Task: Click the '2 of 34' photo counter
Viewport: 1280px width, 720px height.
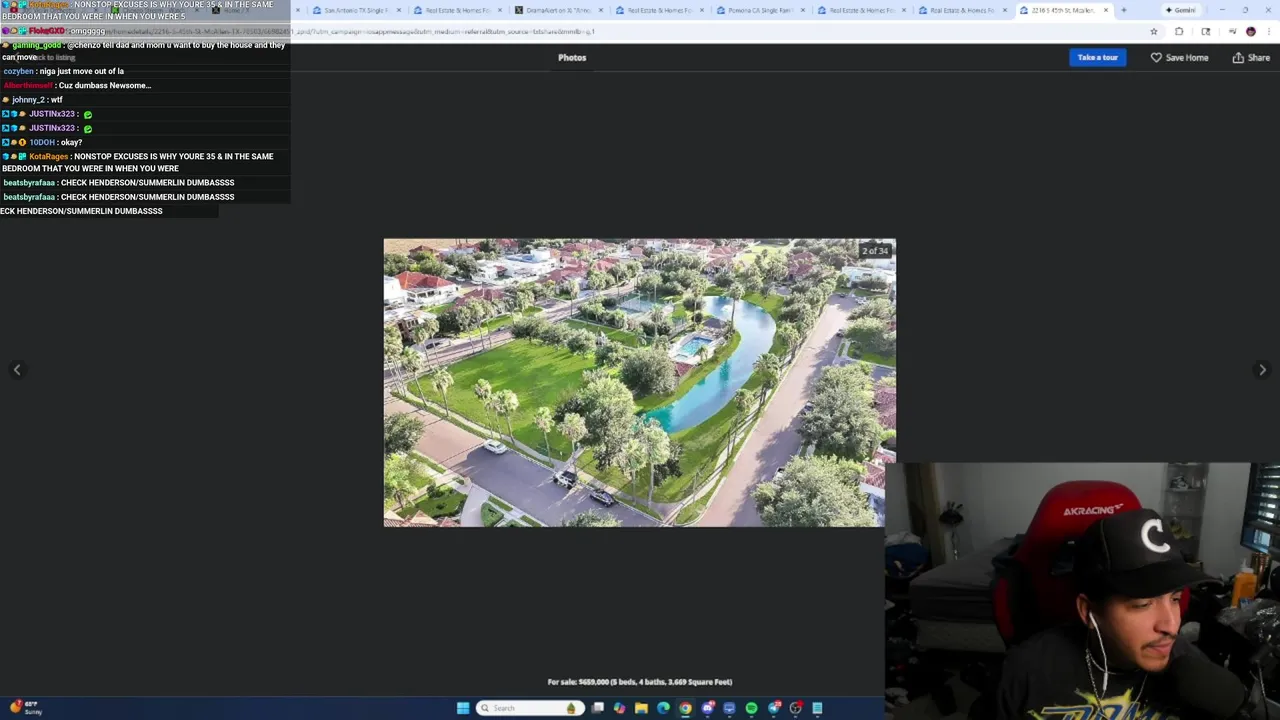Action: 875,250
